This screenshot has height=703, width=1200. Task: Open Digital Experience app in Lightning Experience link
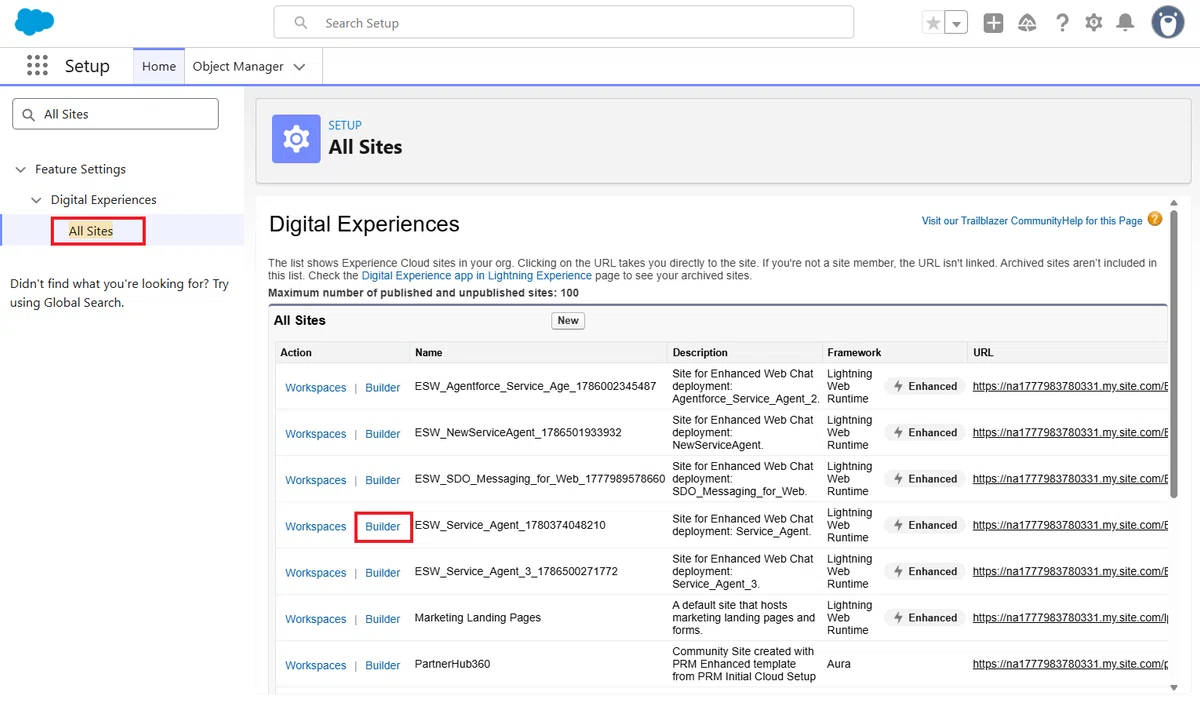[477, 275]
